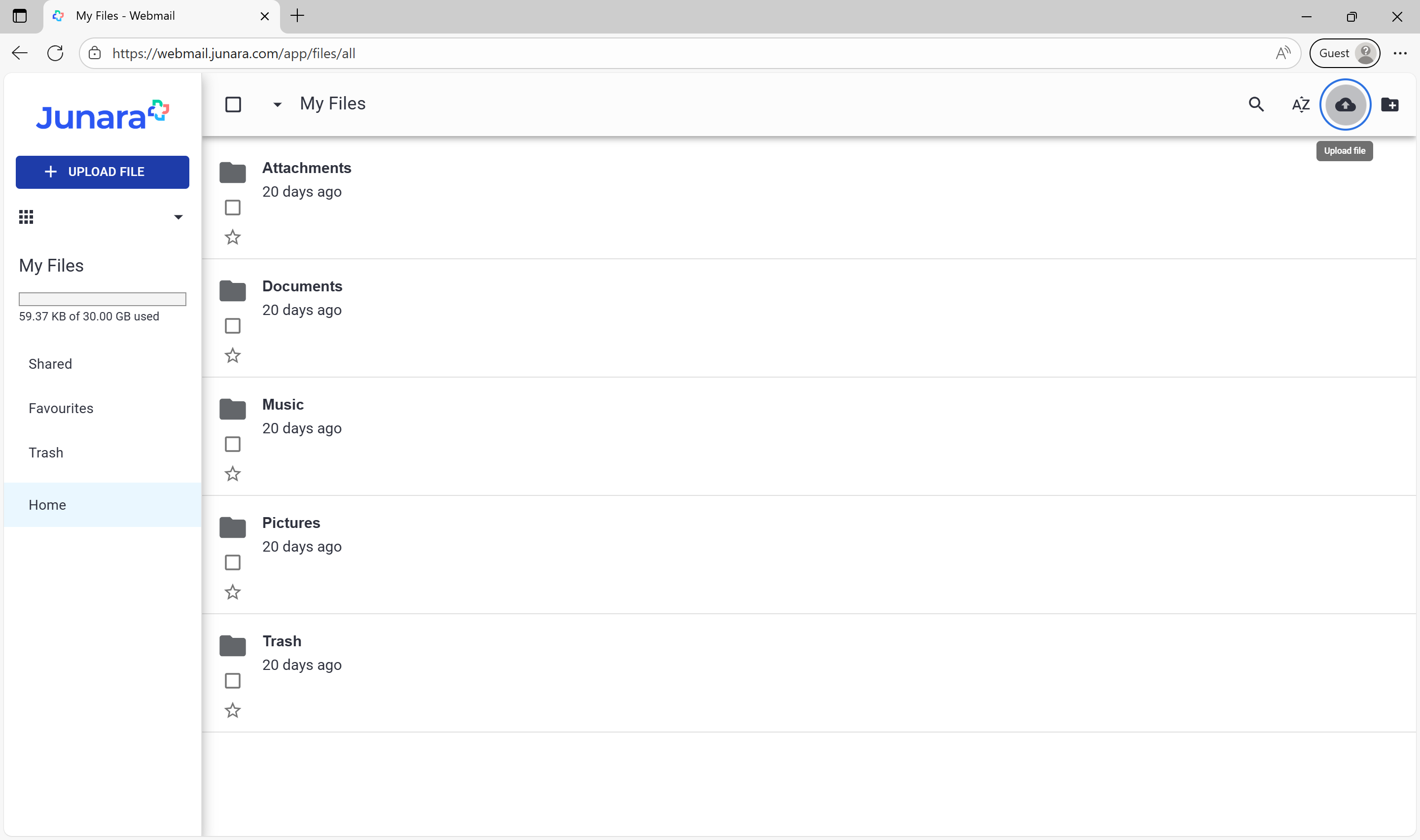Image resolution: width=1420 pixels, height=840 pixels.
Task: Click the Pictures folder icon
Action: tap(233, 527)
